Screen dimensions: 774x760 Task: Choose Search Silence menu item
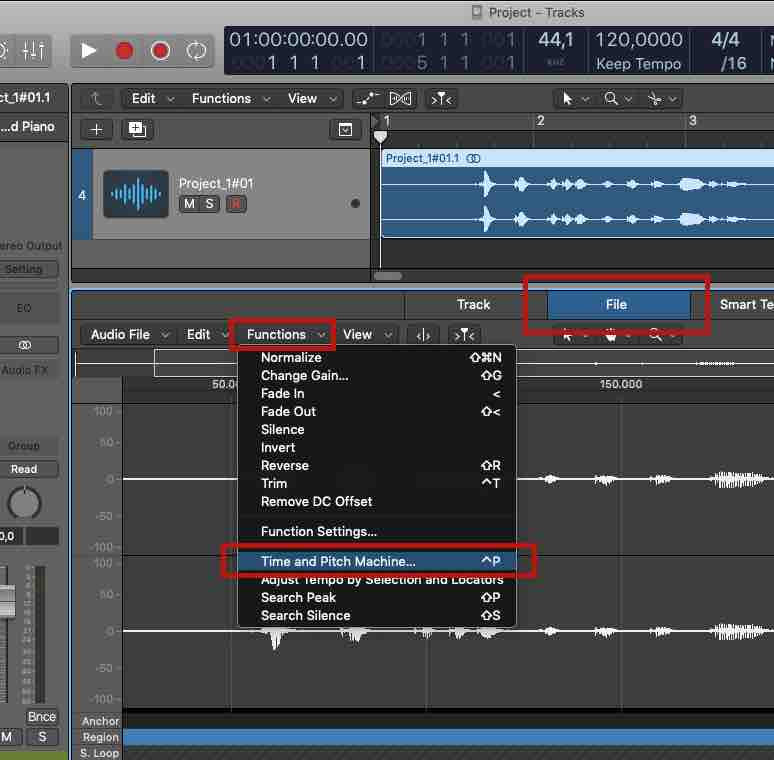pos(377,616)
